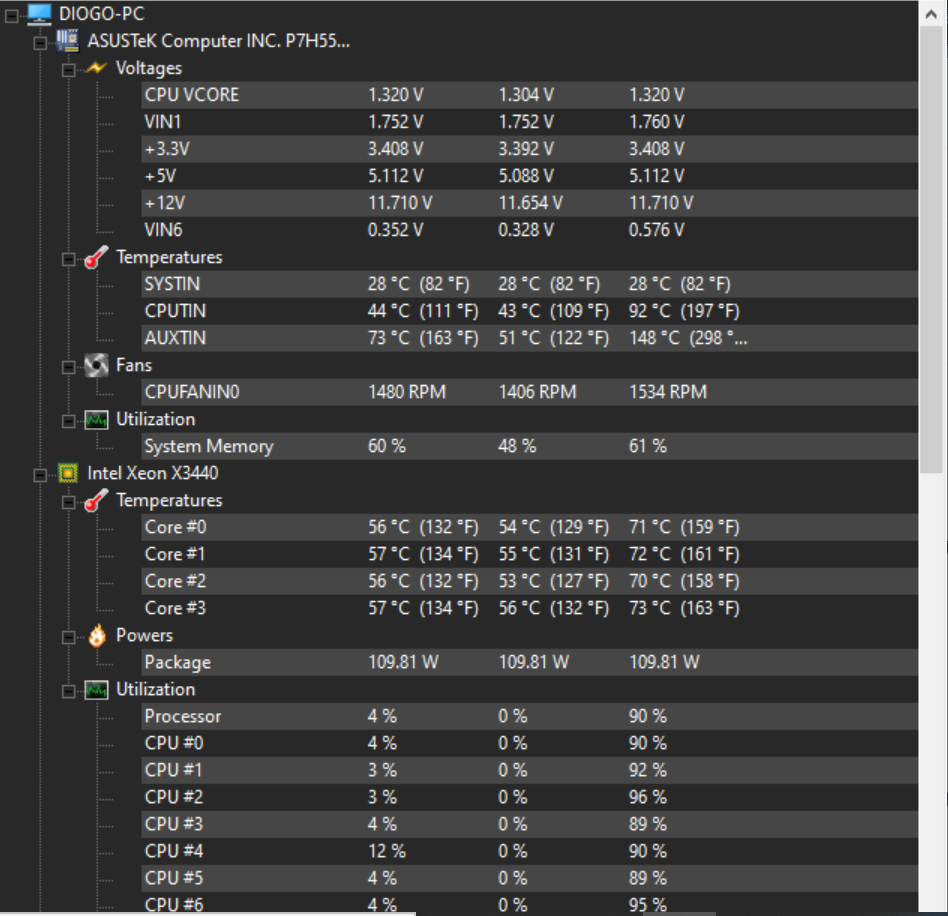Select the CPU #0 utilization row

530,743
